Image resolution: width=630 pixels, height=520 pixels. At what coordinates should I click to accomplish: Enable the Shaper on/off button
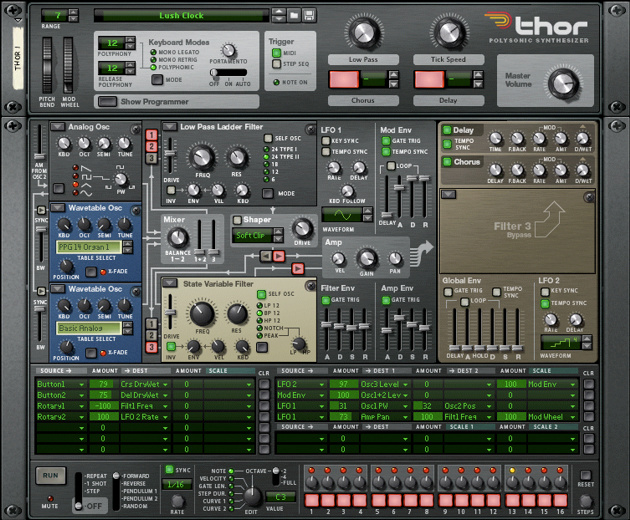(237, 220)
